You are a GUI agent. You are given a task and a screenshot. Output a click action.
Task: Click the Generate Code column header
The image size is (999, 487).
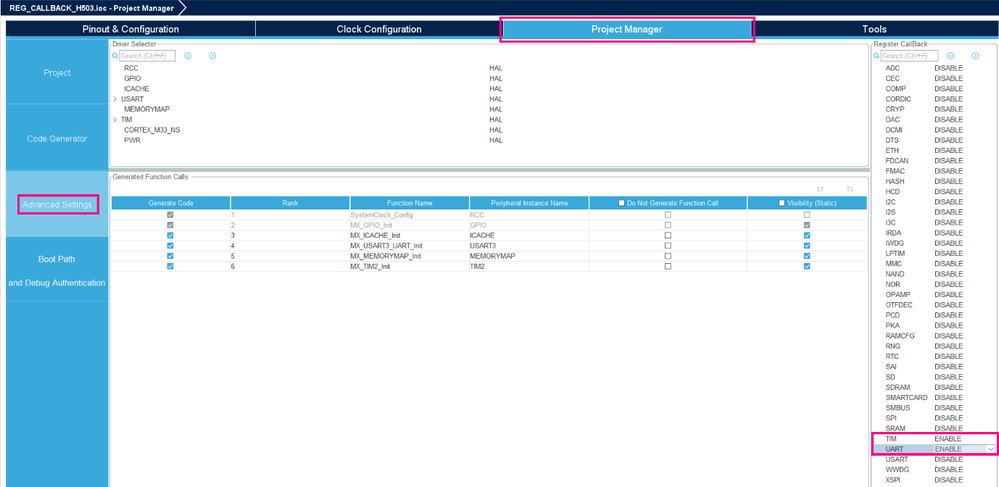tap(171, 203)
